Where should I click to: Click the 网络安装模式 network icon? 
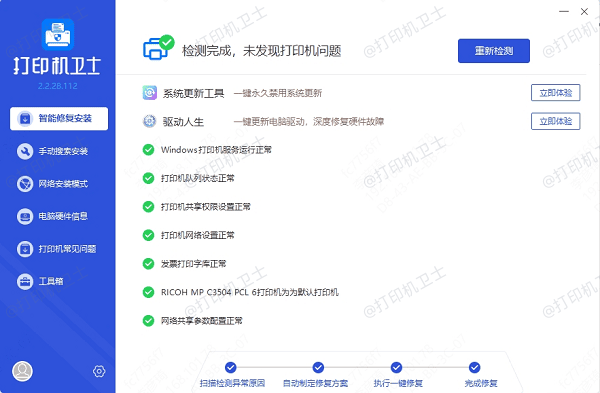[x=25, y=184]
